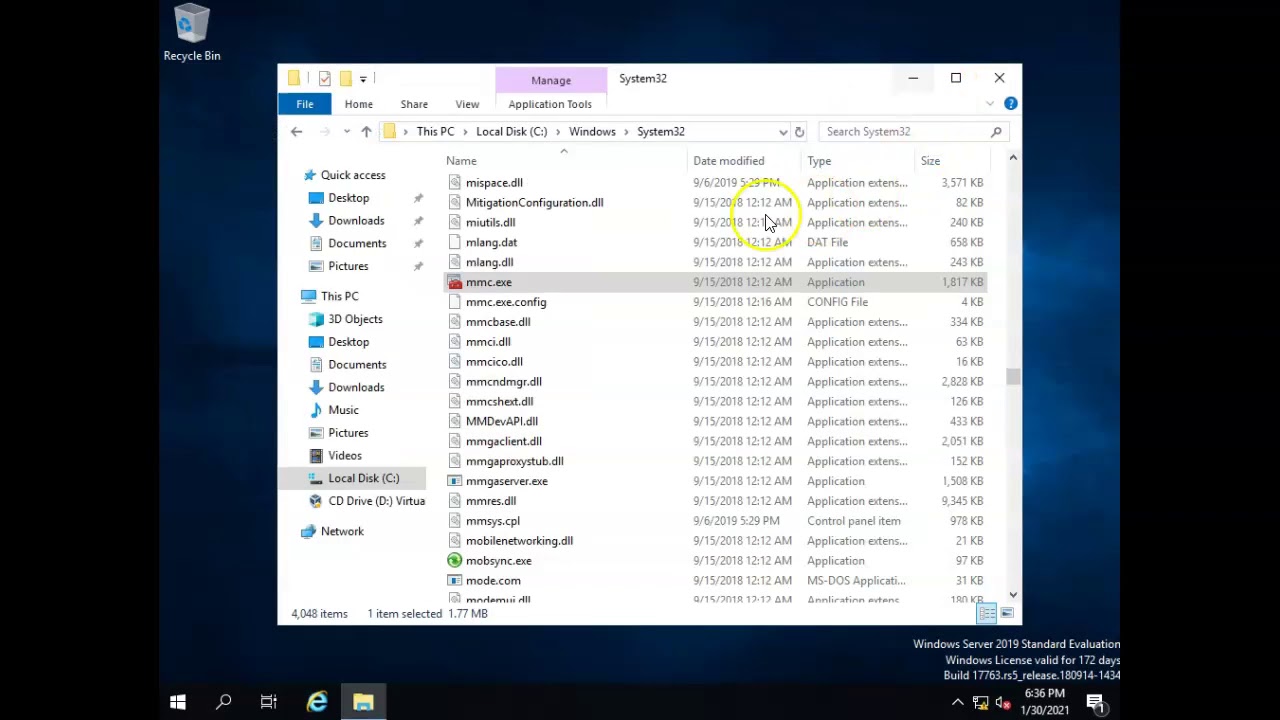Open the recent locations dropdown arrow
Viewport: 1280px width, 720px height.
(x=347, y=132)
